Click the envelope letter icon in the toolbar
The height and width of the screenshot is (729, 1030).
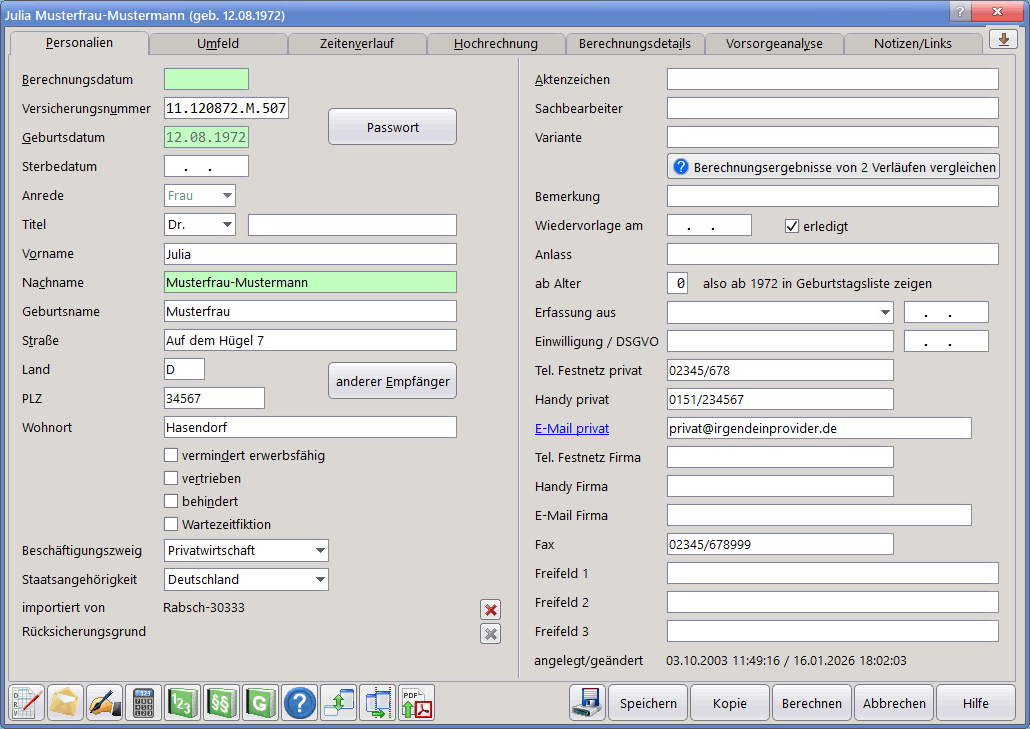66,703
